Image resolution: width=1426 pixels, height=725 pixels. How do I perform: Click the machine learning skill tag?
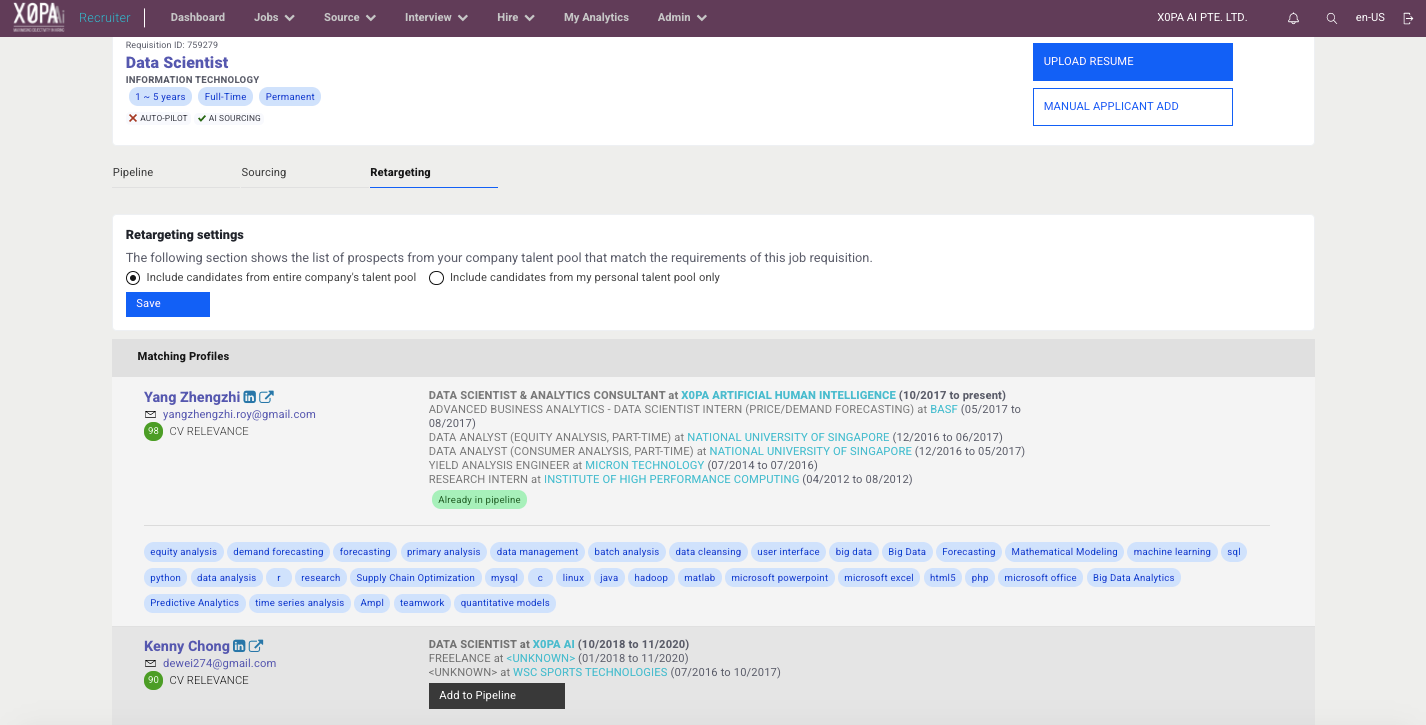coord(1172,552)
